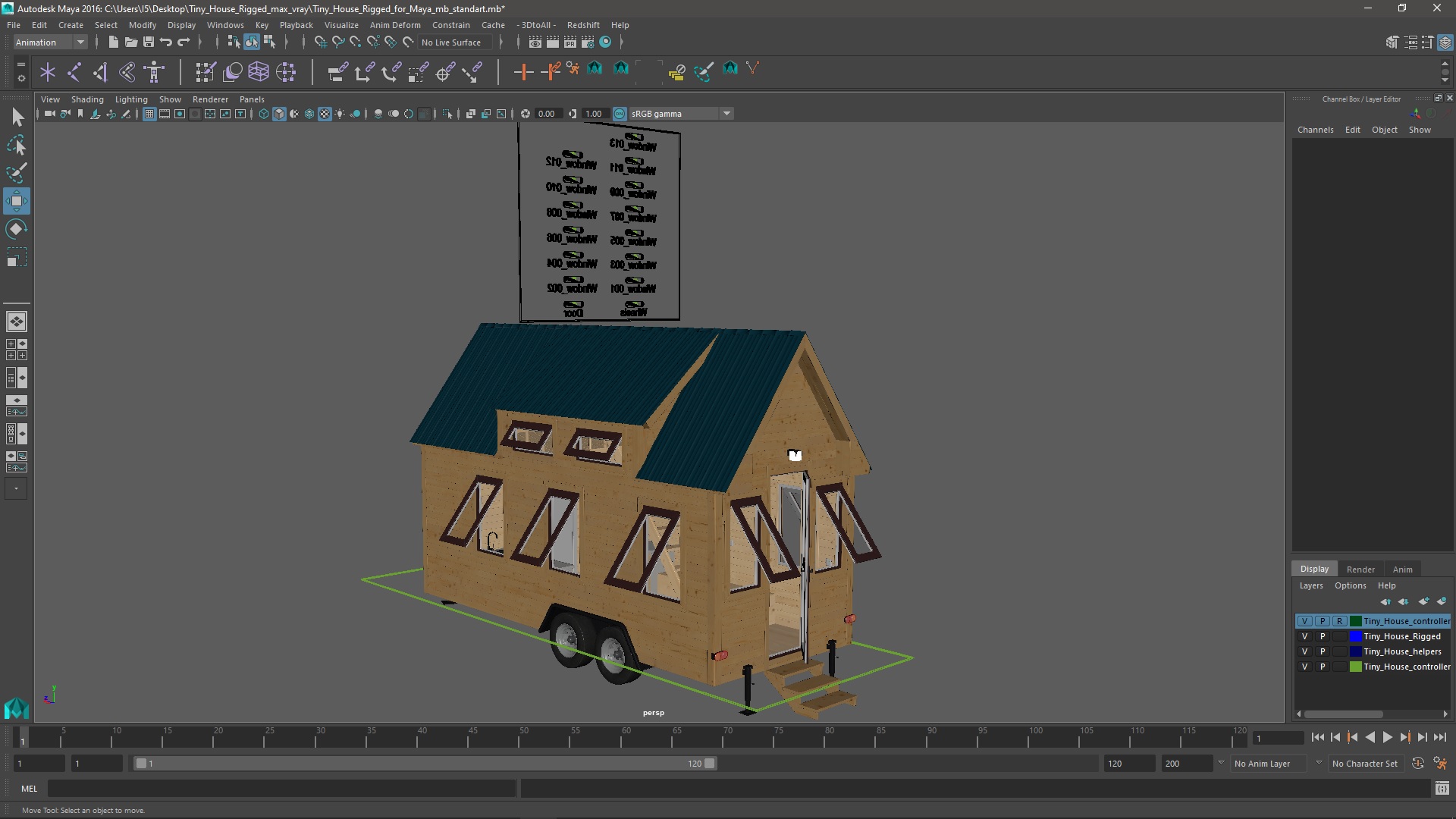Toggle textured display in viewport

[325, 114]
